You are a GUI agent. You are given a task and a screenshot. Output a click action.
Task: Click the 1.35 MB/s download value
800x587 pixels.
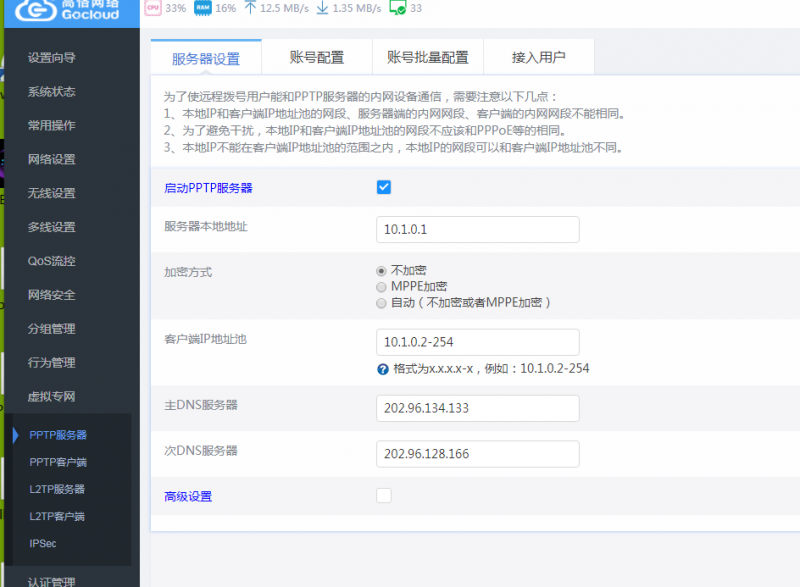[x=357, y=8]
